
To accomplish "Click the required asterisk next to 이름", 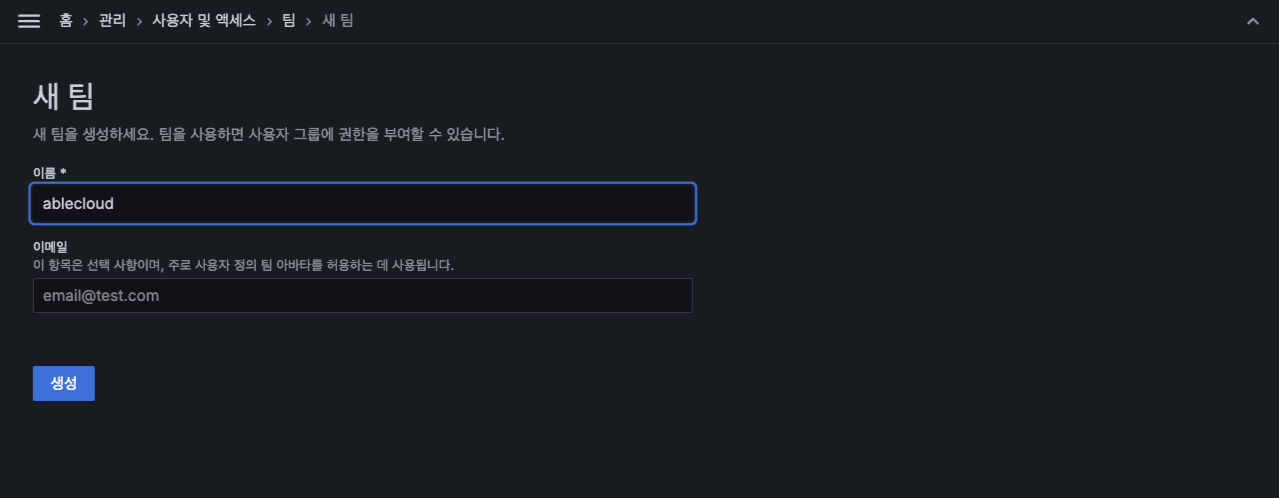I will 63,173.
